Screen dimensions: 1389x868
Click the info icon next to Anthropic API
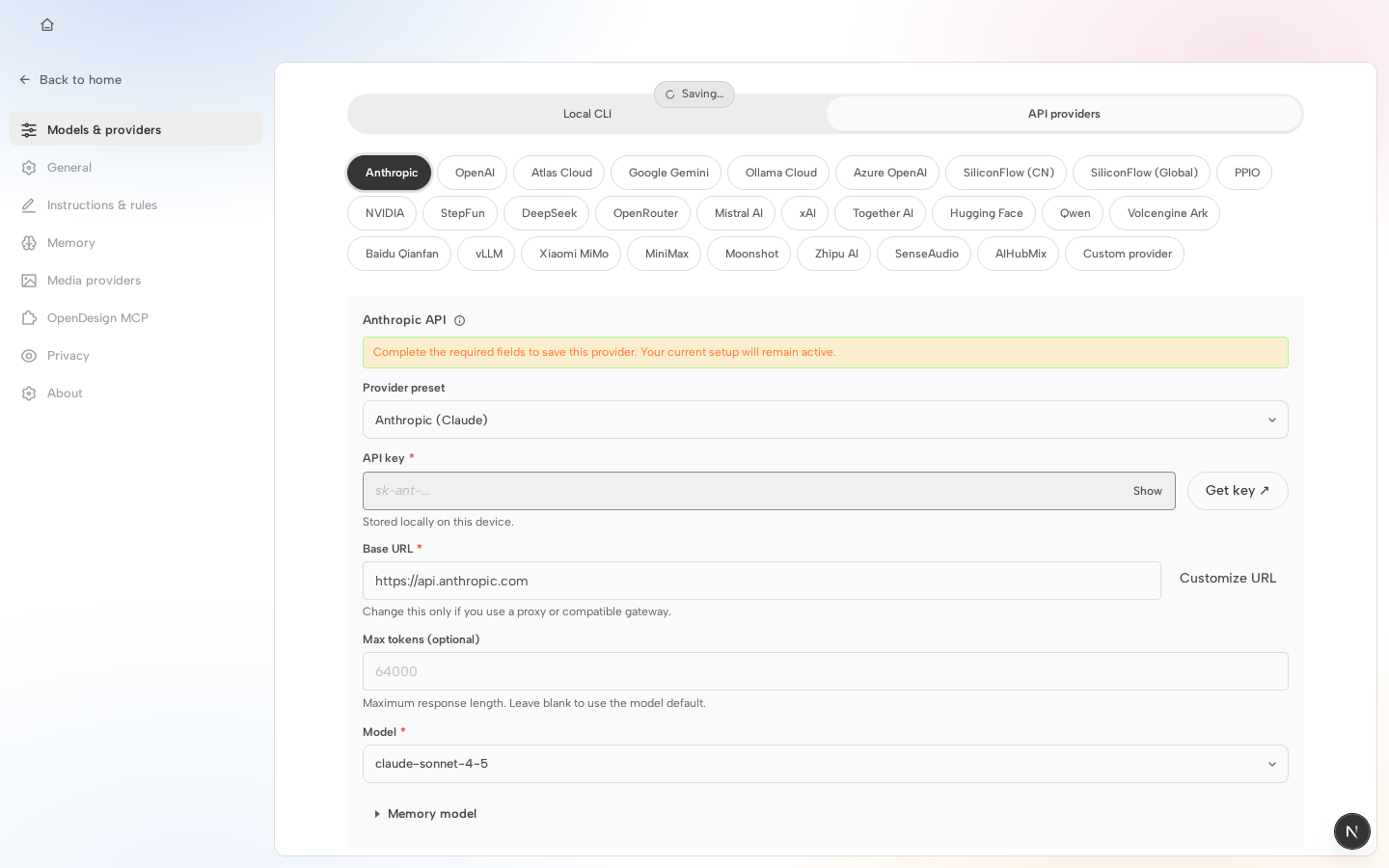[459, 321]
